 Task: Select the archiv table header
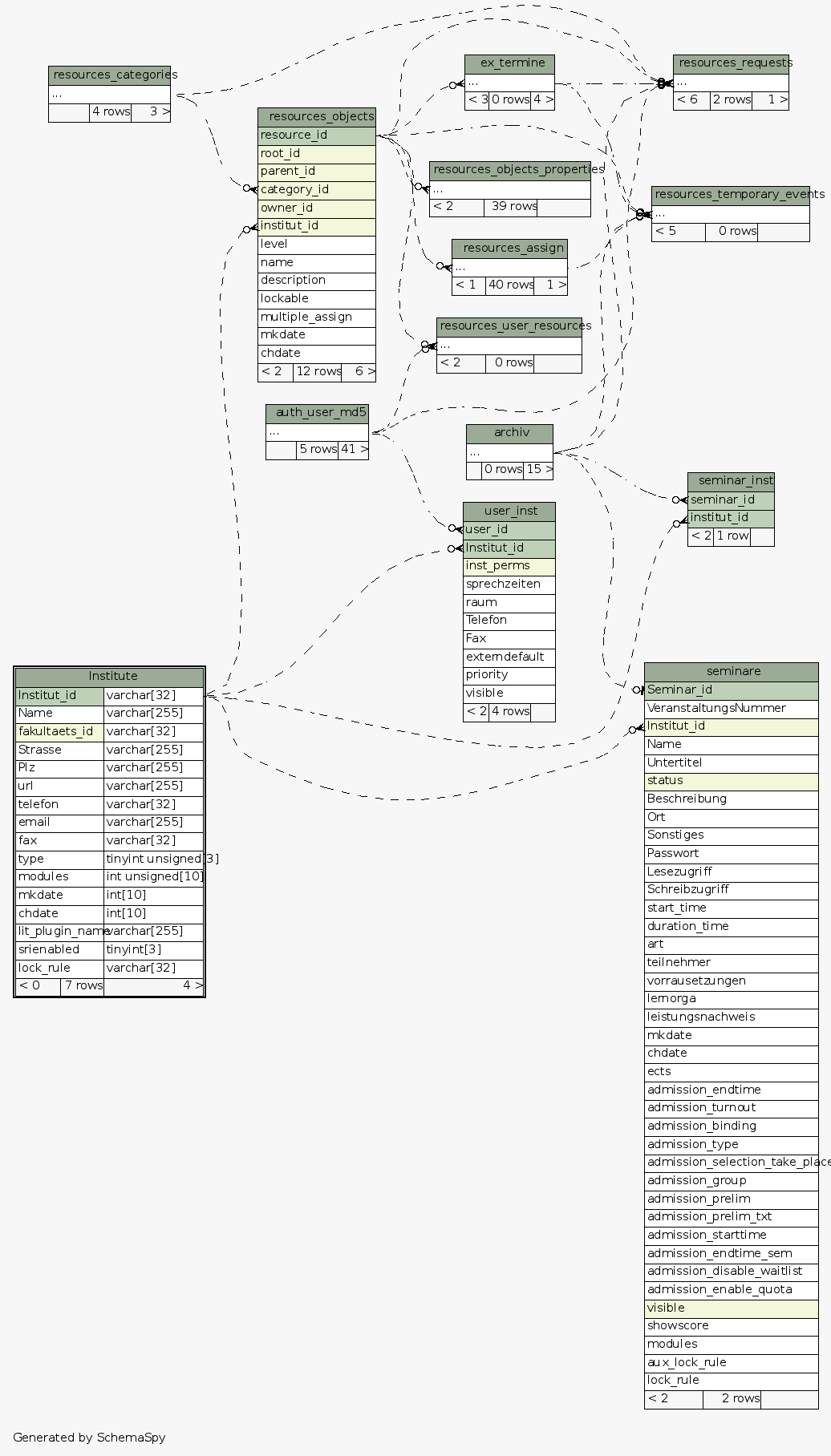(509, 433)
